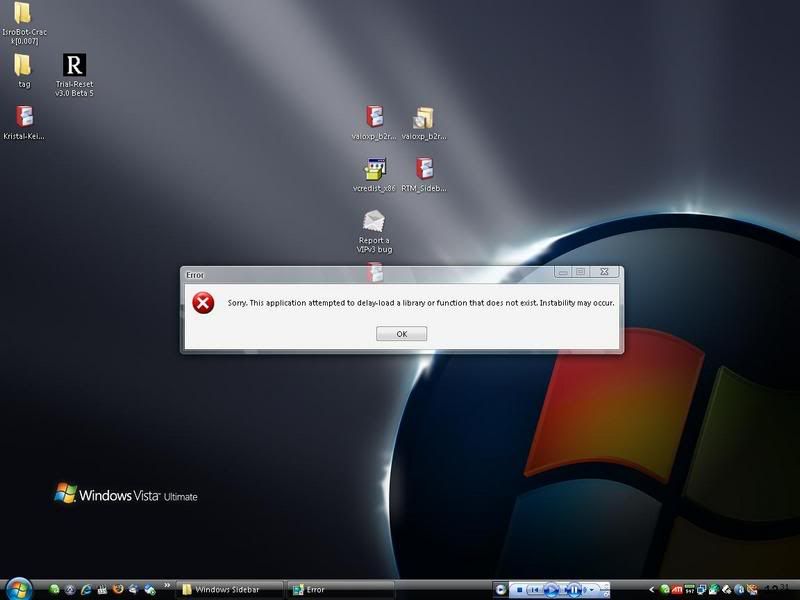Open the Kristal-Kei... archive on desktop

(x=24, y=117)
